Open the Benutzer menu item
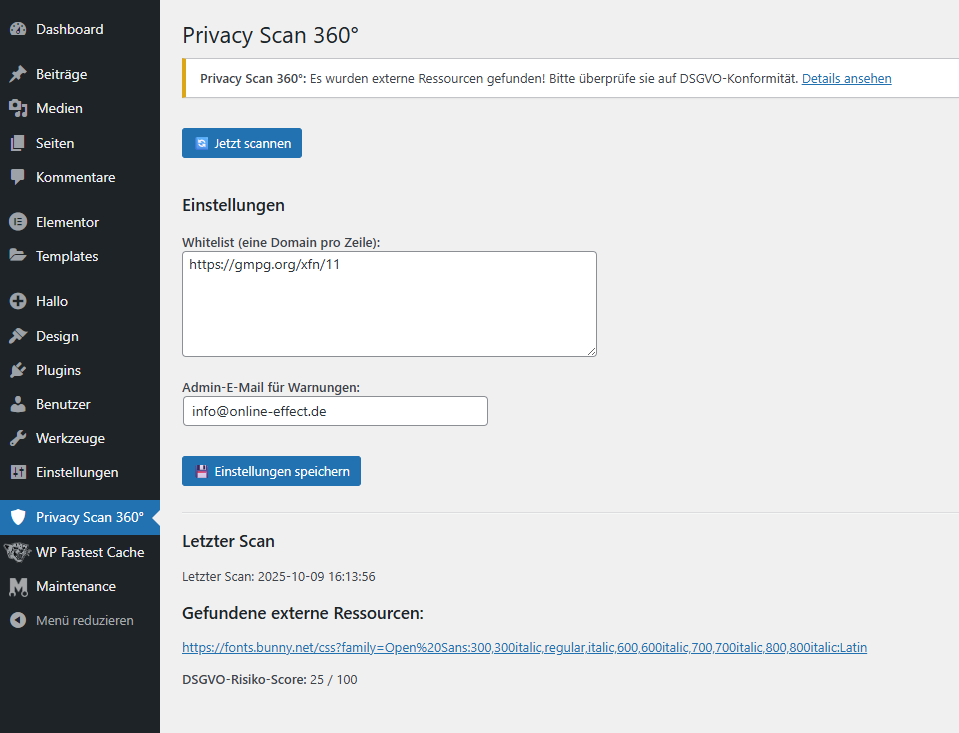This screenshot has width=959, height=733. tap(63, 404)
